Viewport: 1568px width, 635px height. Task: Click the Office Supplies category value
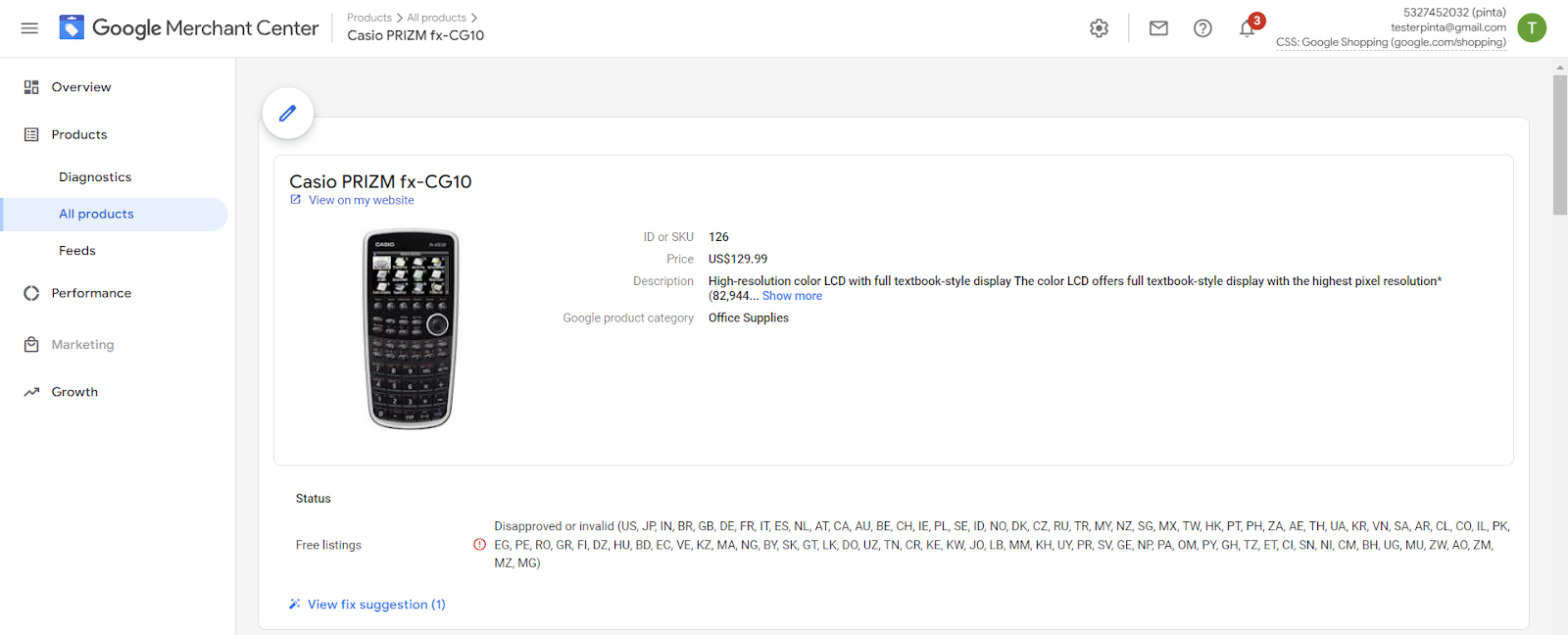coord(749,317)
